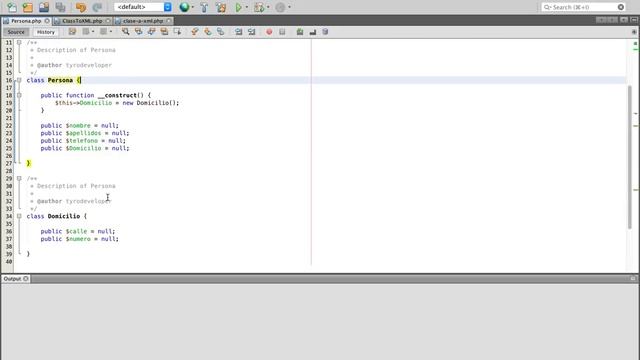Collapse the __construct function fold at line 18

tap(19, 95)
